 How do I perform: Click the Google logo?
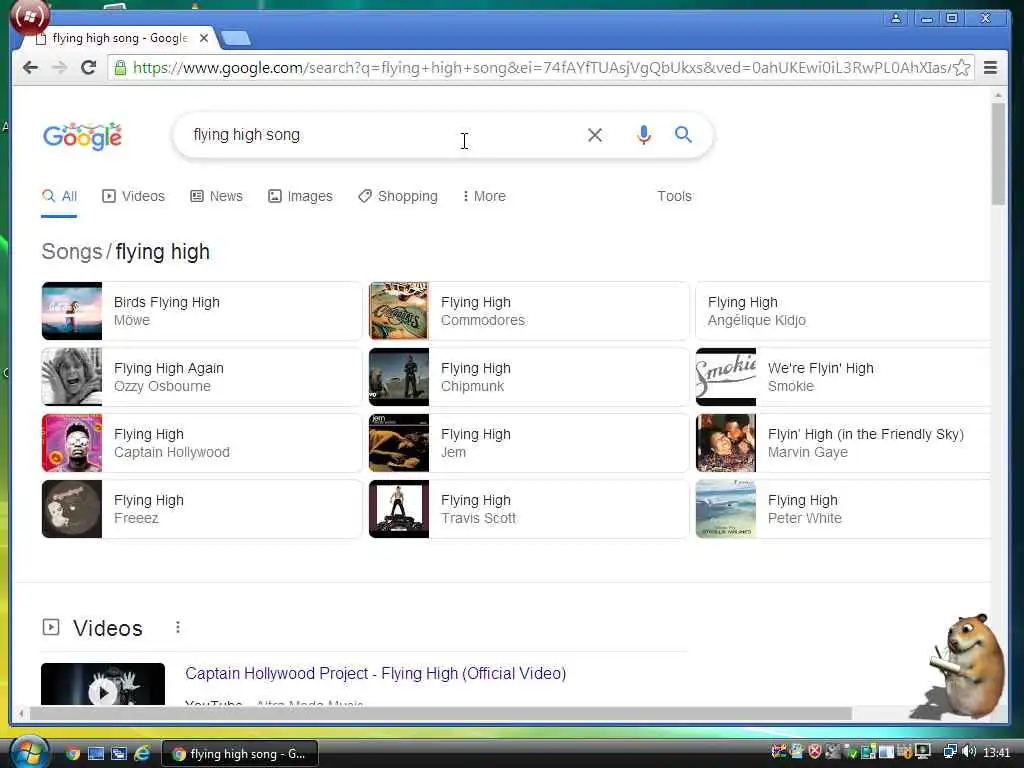(x=82, y=136)
